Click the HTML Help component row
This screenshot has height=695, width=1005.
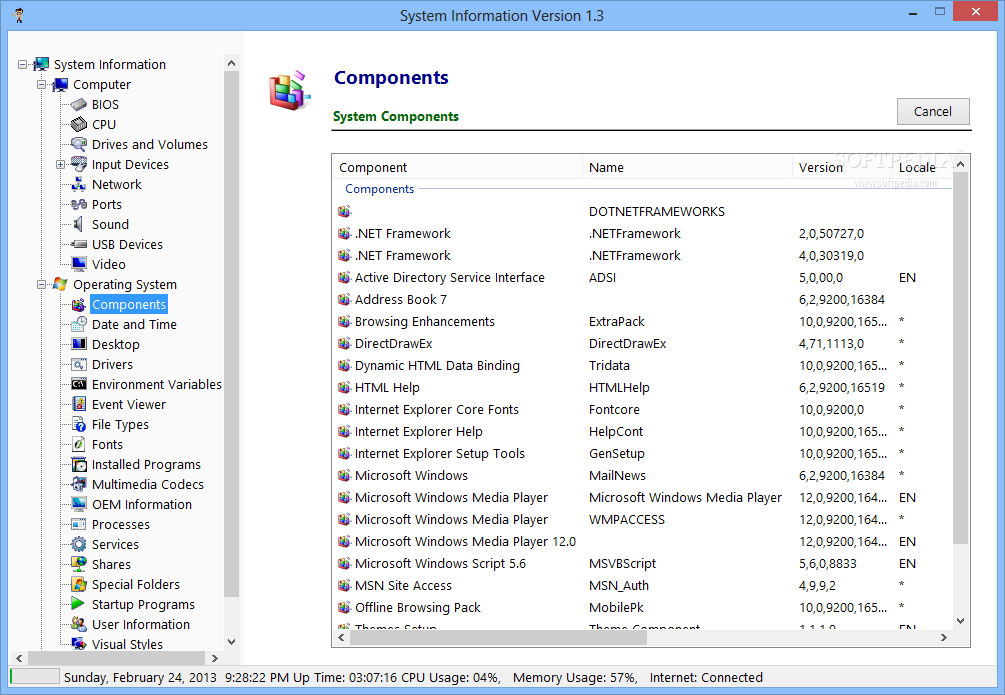point(643,388)
